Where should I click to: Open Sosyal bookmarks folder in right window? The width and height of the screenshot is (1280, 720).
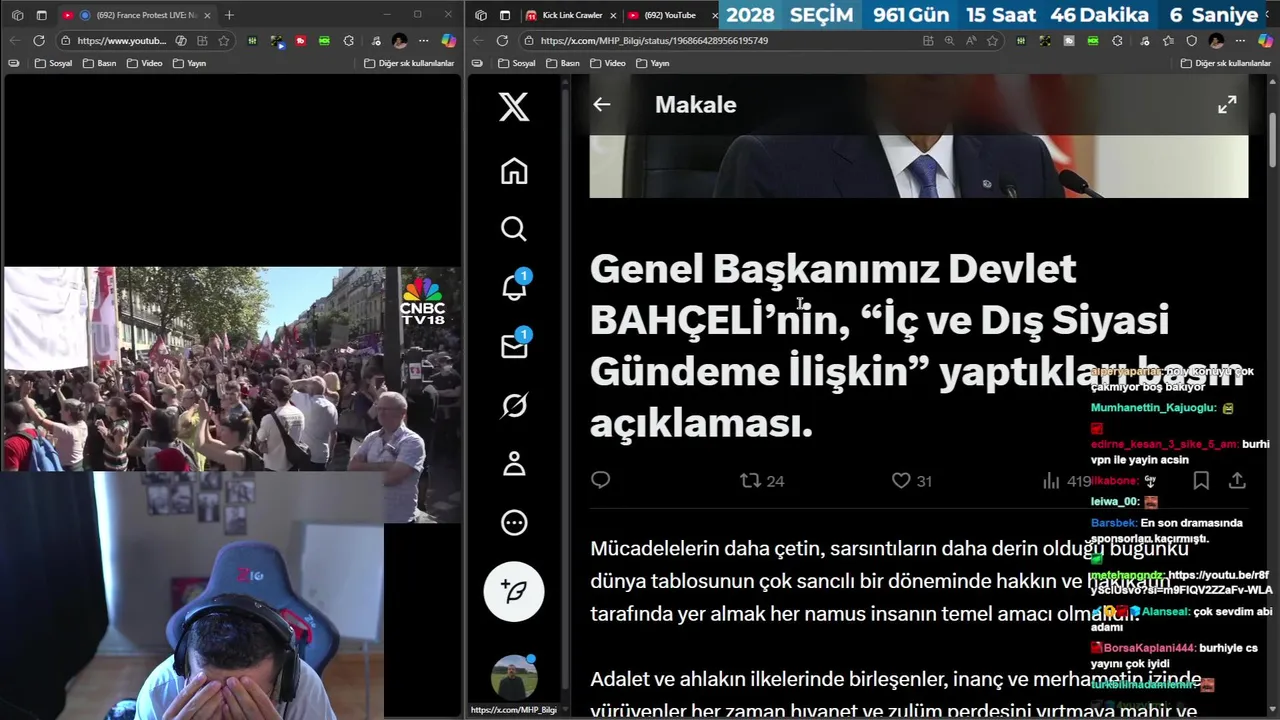[x=518, y=63]
